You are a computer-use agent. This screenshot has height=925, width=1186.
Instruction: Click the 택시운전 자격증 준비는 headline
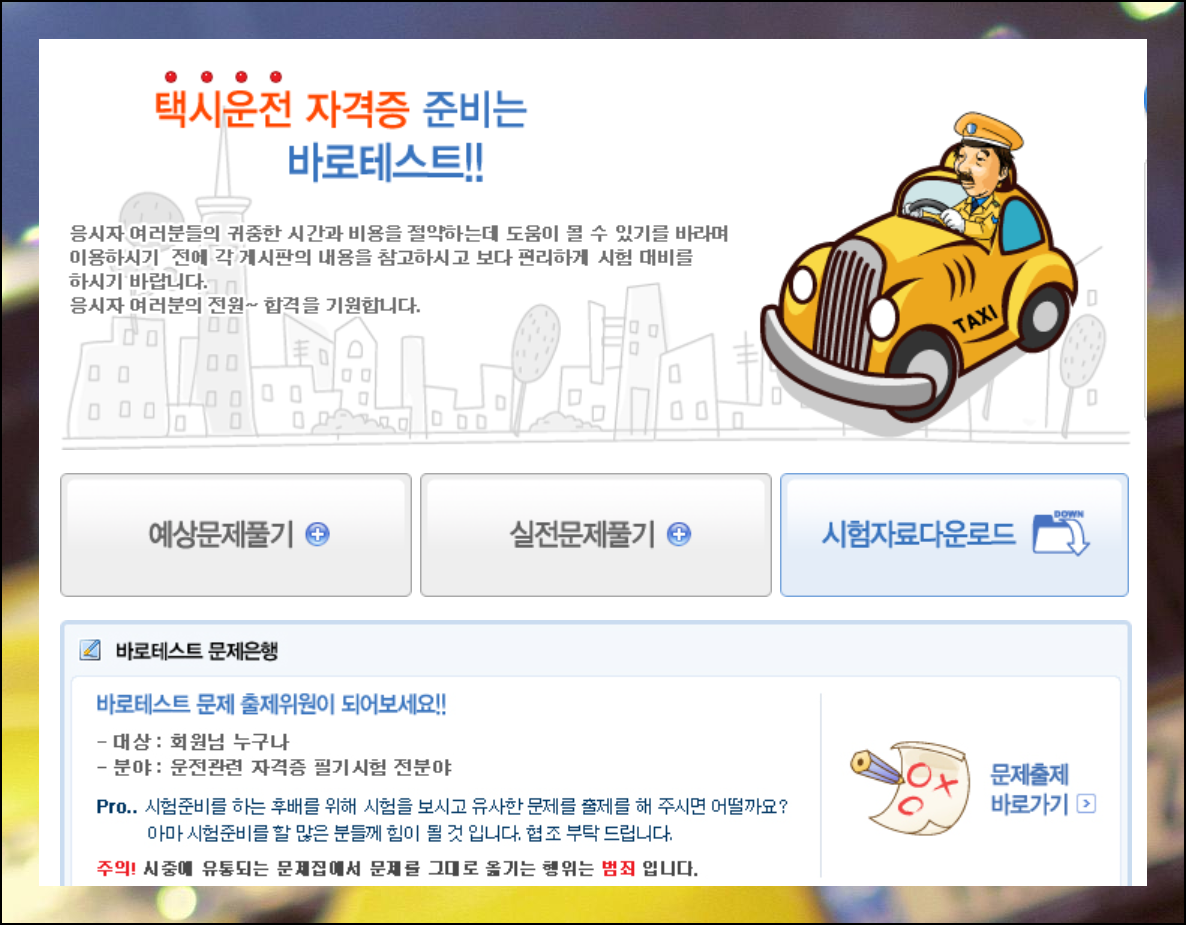tap(340, 109)
